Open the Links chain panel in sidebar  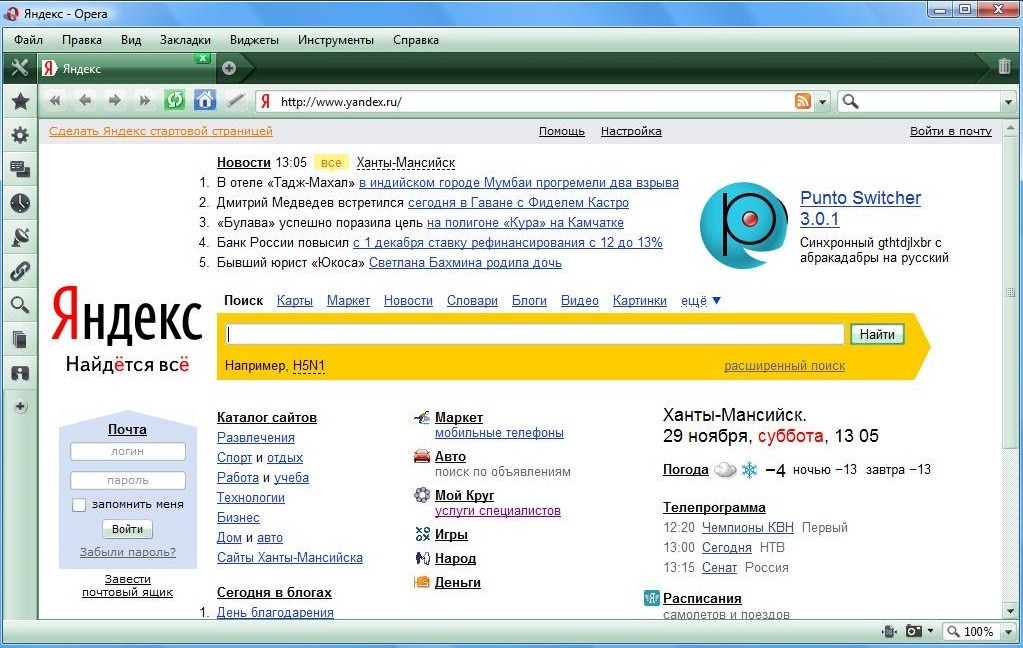pos(20,271)
